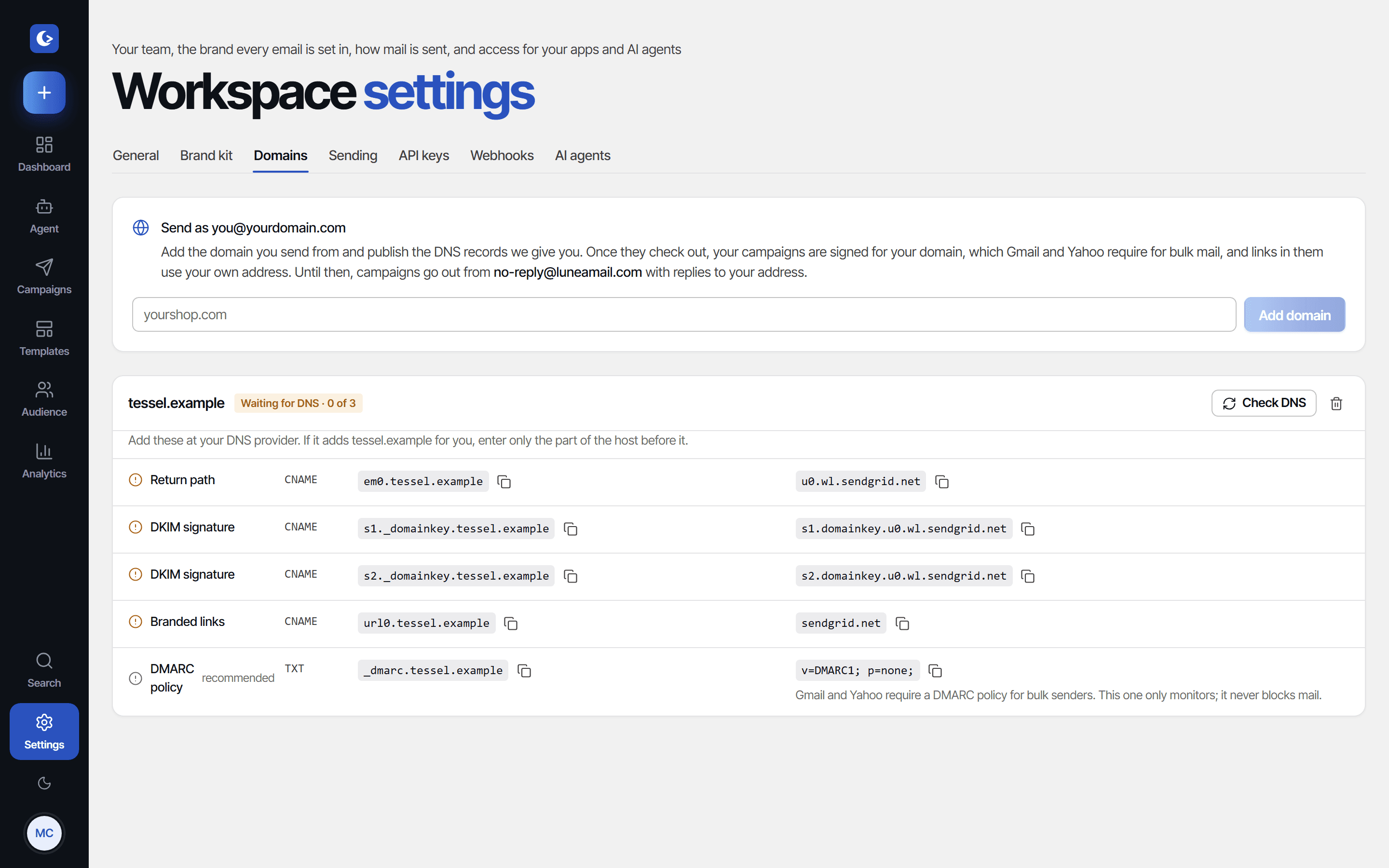Screen dimensions: 1389x868
Task: Click the globe icon beside Send as
Action: pyautogui.click(x=141, y=228)
